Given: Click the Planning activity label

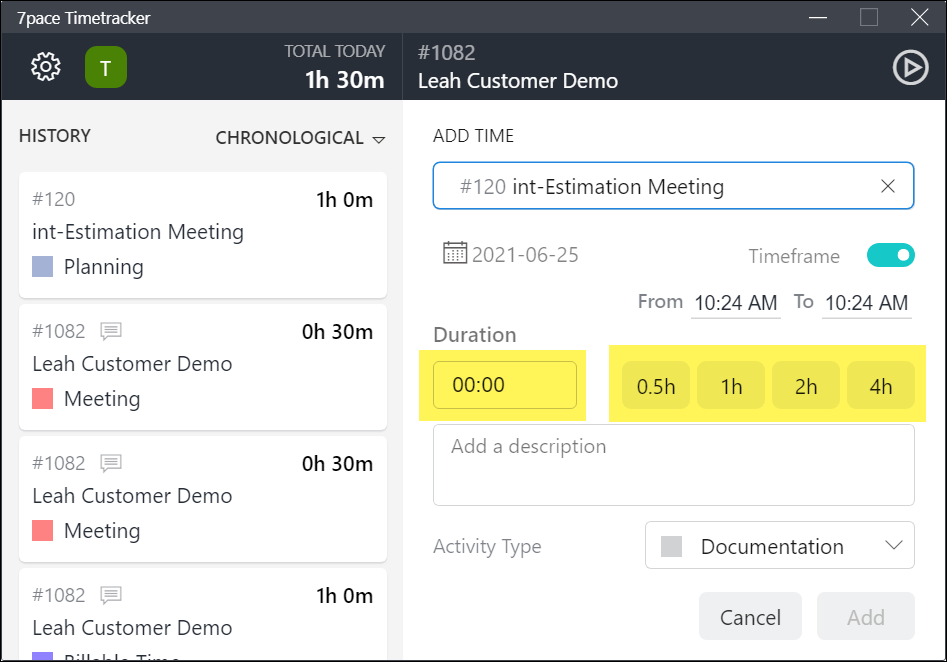Looking at the screenshot, I should click(104, 266).
